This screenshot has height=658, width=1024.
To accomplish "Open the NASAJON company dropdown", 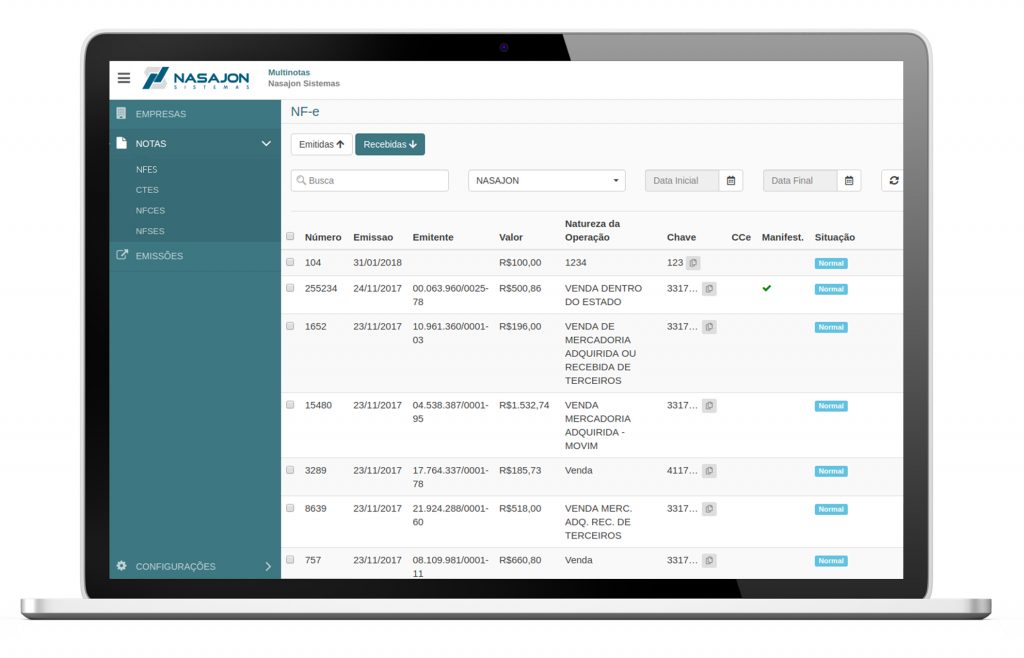I will (546, 181).
